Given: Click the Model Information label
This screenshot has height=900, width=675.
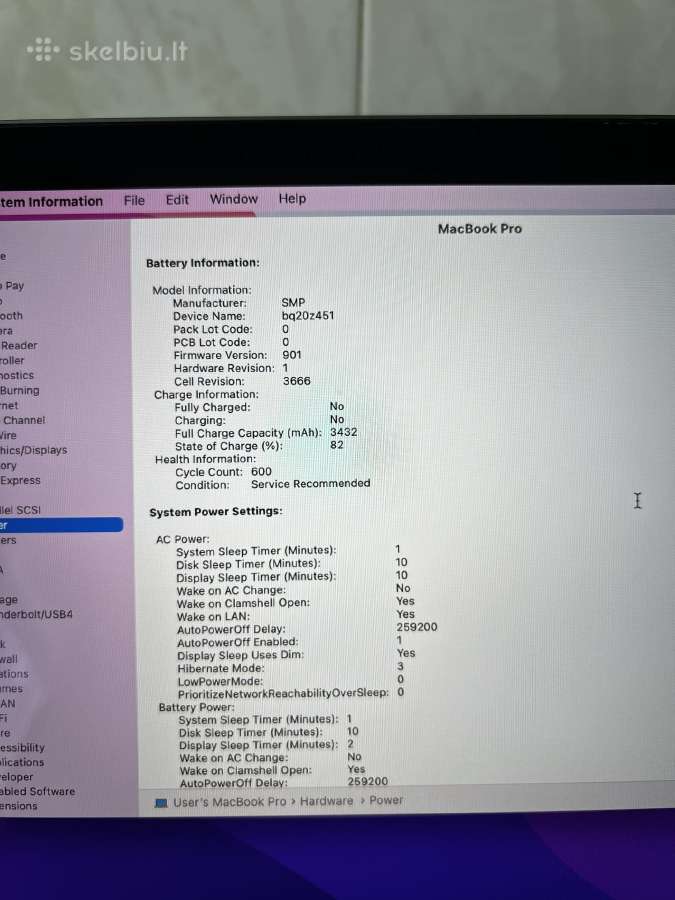Looking at the screenshot, I should (201, 290).
